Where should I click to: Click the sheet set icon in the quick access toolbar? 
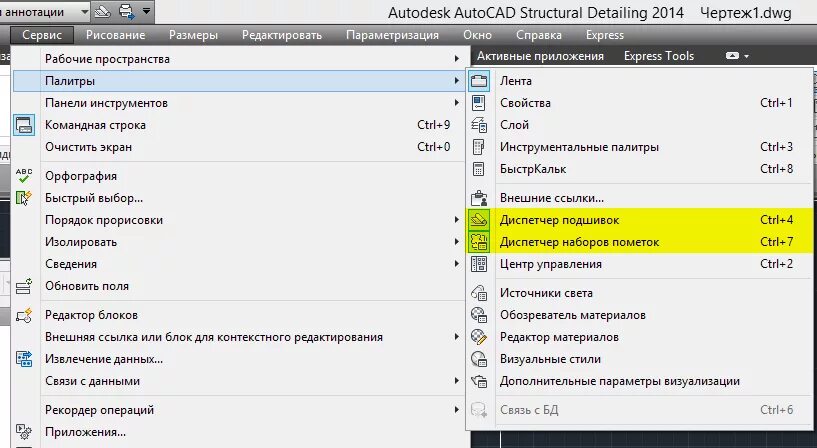pyautogui.click(x=103, y=11)
